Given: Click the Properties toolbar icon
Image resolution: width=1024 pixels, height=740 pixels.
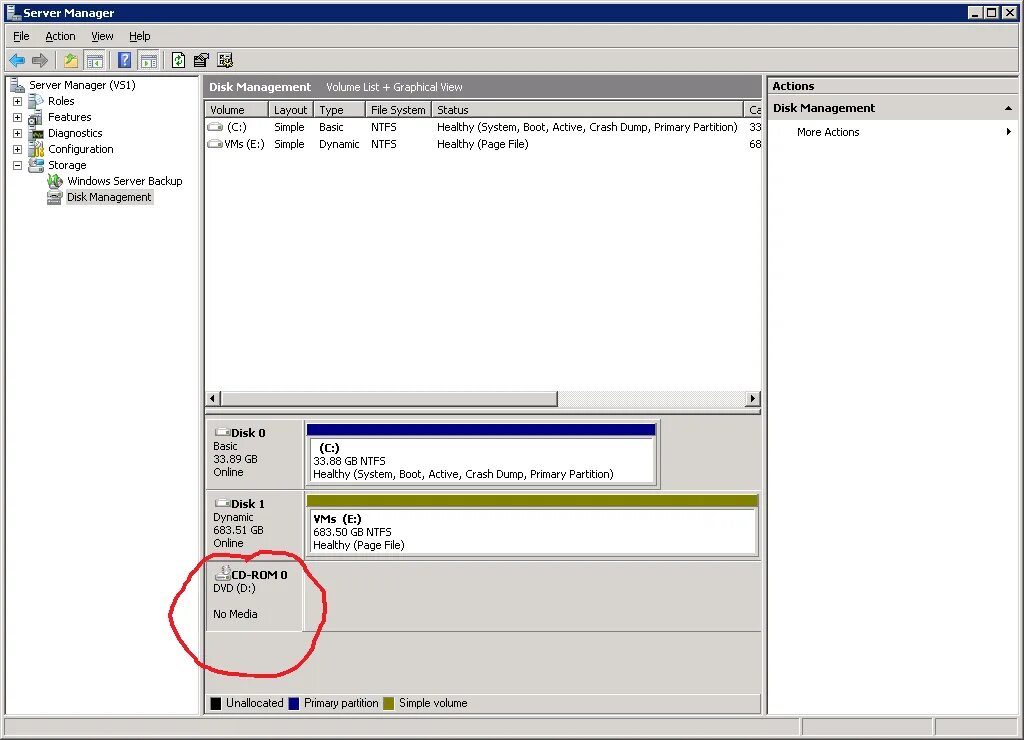Looking at the screenshot, I should pos(201,61).
